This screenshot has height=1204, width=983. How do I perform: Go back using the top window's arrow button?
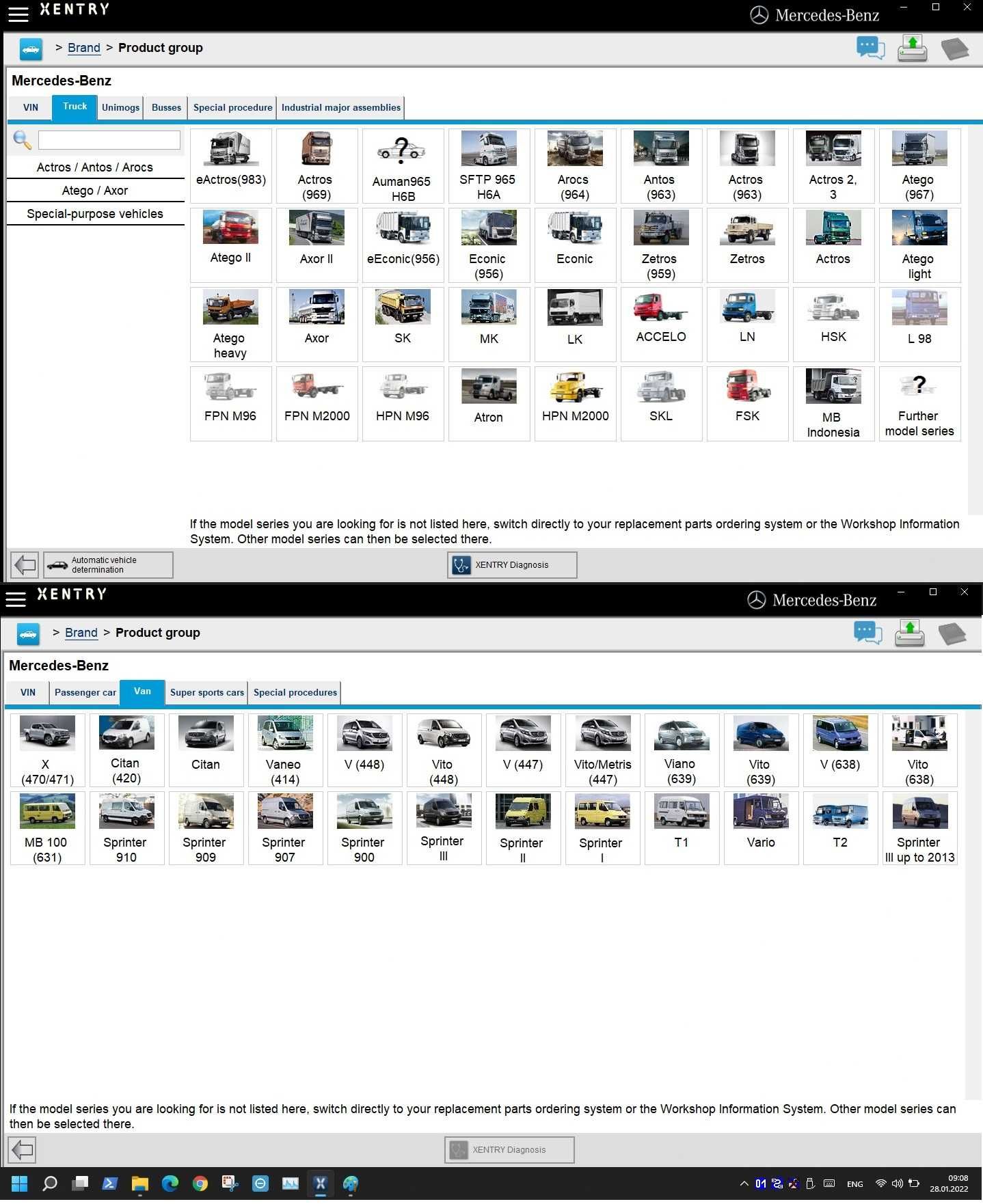pyautogui.click(x=25, y=565)
